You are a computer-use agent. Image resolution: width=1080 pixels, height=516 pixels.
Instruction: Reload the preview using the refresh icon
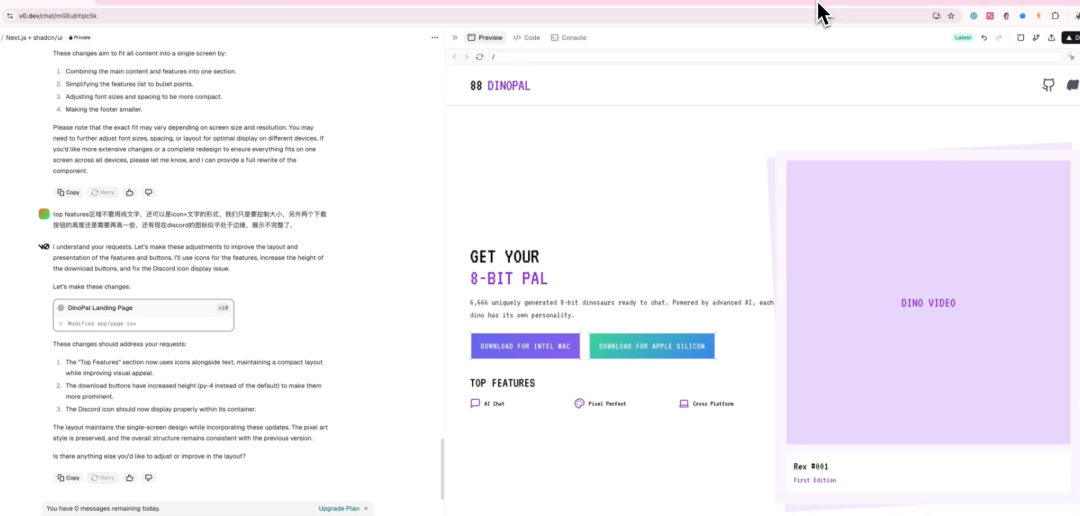(x=480, y=57)
